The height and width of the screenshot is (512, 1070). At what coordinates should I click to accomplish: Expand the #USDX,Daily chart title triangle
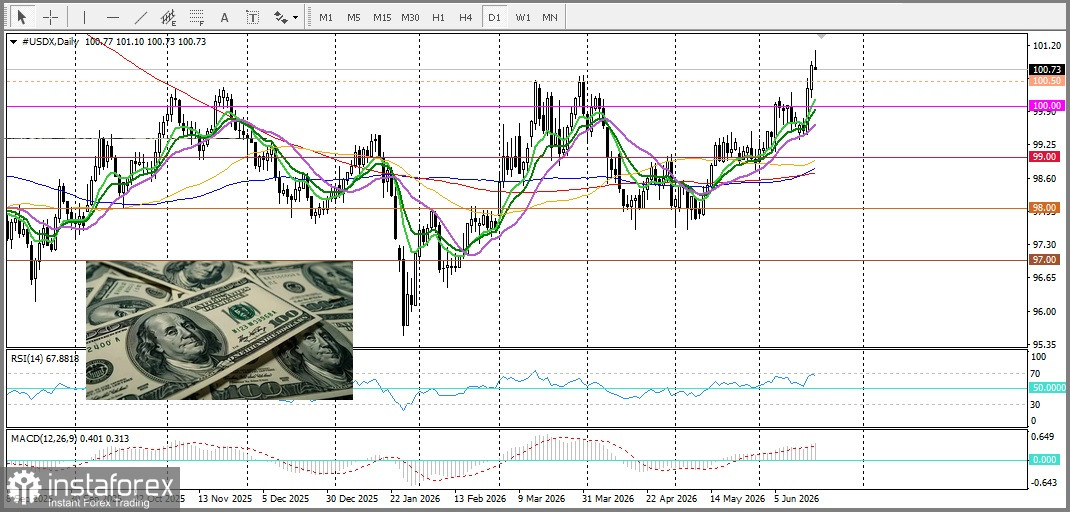point(14,42)
